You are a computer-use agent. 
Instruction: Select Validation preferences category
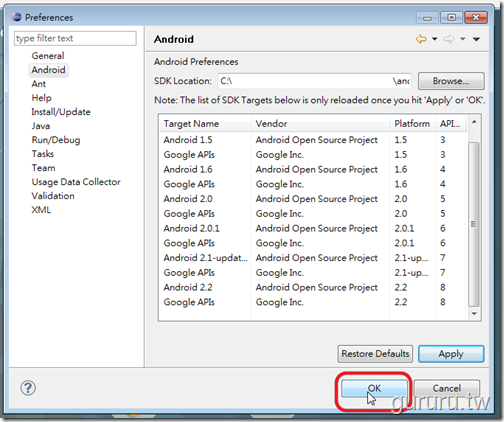[x=53, y=196]
